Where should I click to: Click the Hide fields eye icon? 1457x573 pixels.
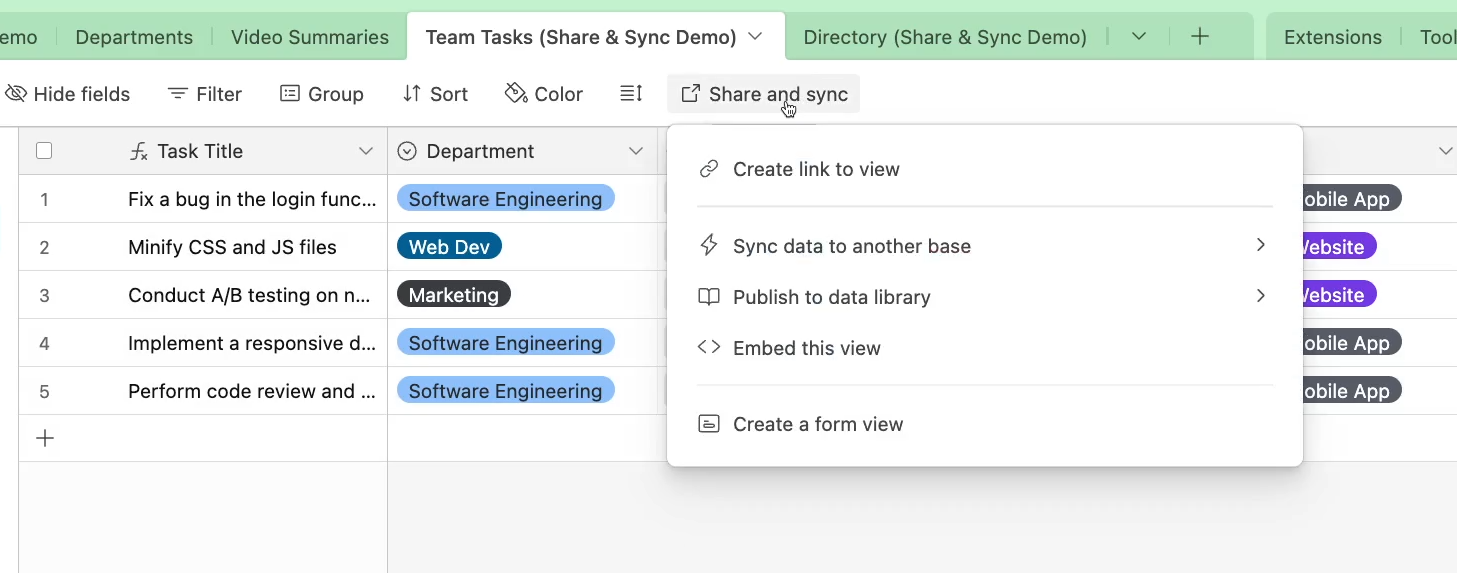click(x=16, y=94)
